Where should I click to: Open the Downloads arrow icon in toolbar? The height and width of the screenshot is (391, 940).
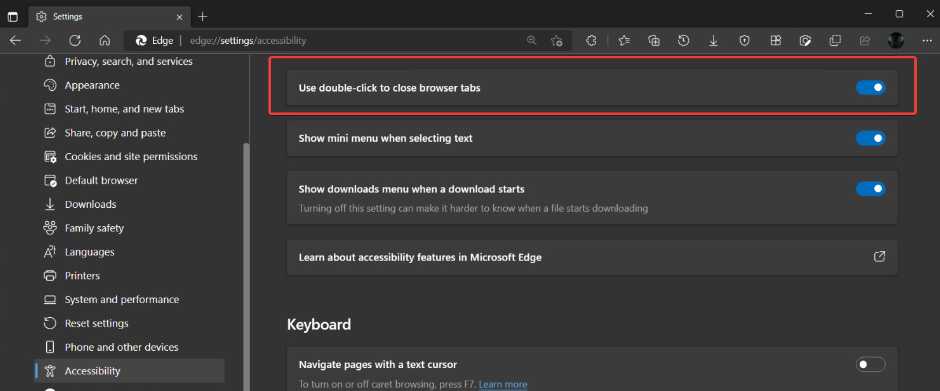(713, 41)
